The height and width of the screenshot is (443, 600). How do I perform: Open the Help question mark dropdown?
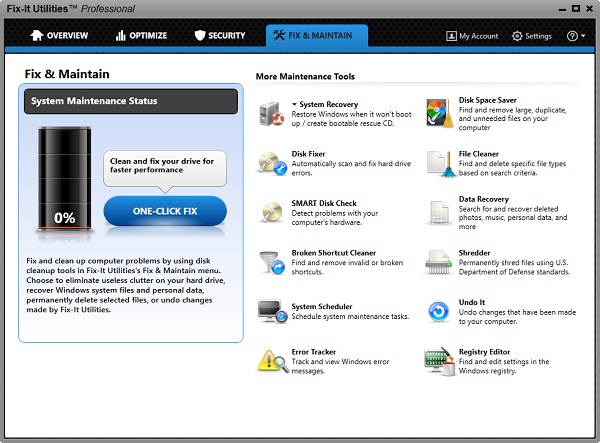575,36
